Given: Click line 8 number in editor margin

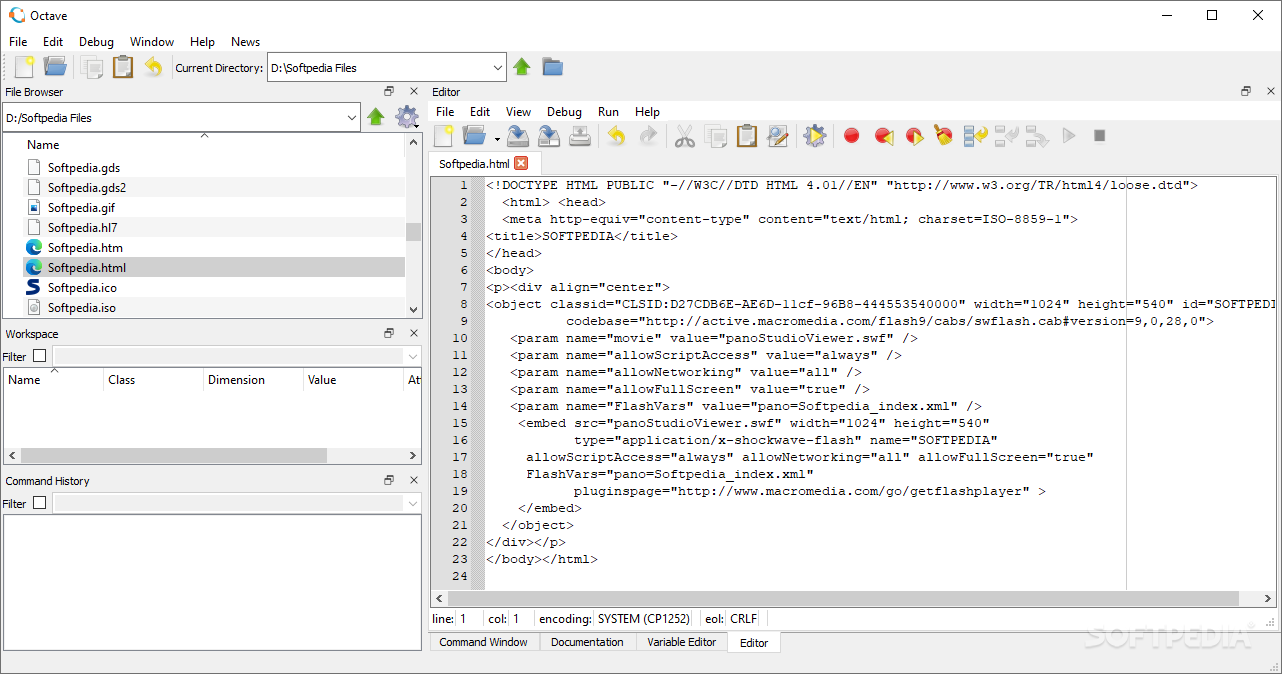Looking at the screenshot, I should pyautogui.click(x=463, y=304).
